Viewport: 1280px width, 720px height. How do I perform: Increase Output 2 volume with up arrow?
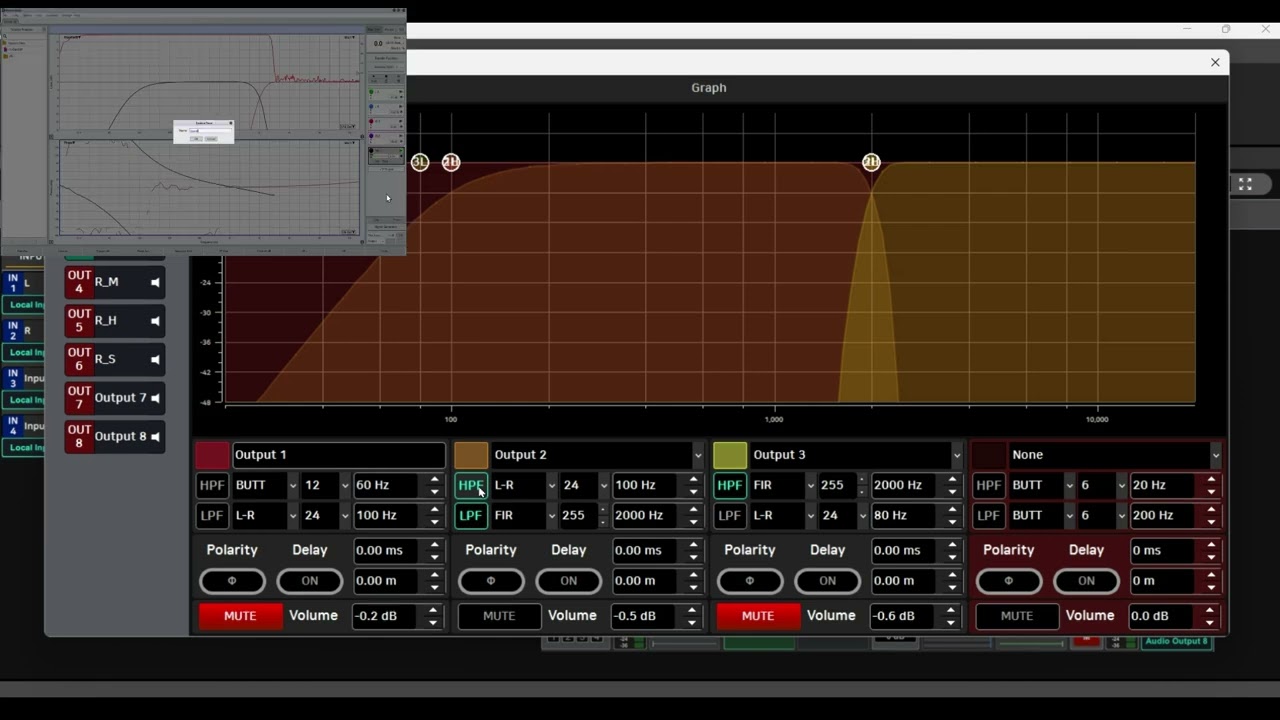[x=692, y=610]
